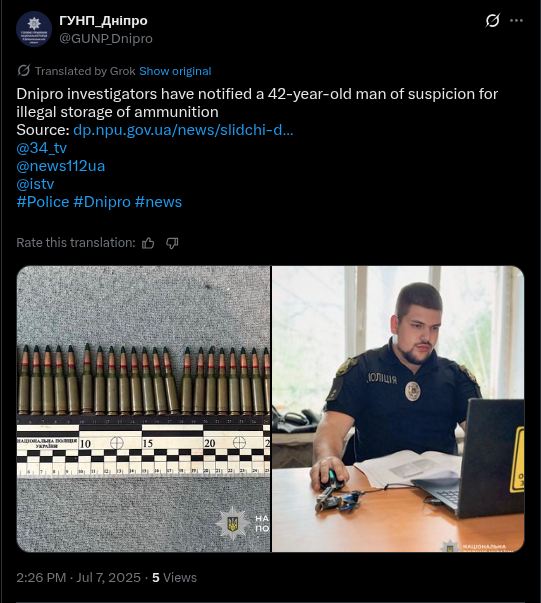Follow the #news hashtag
This screenshot has height=603, width=541.
(x=158, y=202)
